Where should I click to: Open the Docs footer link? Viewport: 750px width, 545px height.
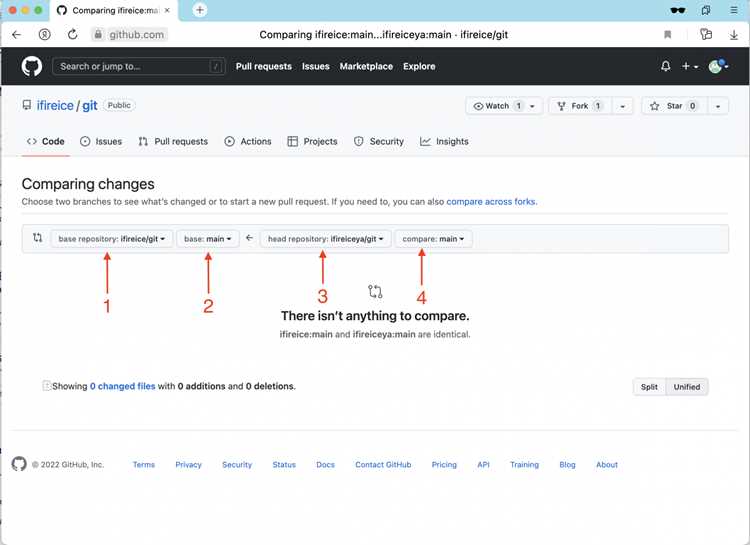[x=325, y=465]
